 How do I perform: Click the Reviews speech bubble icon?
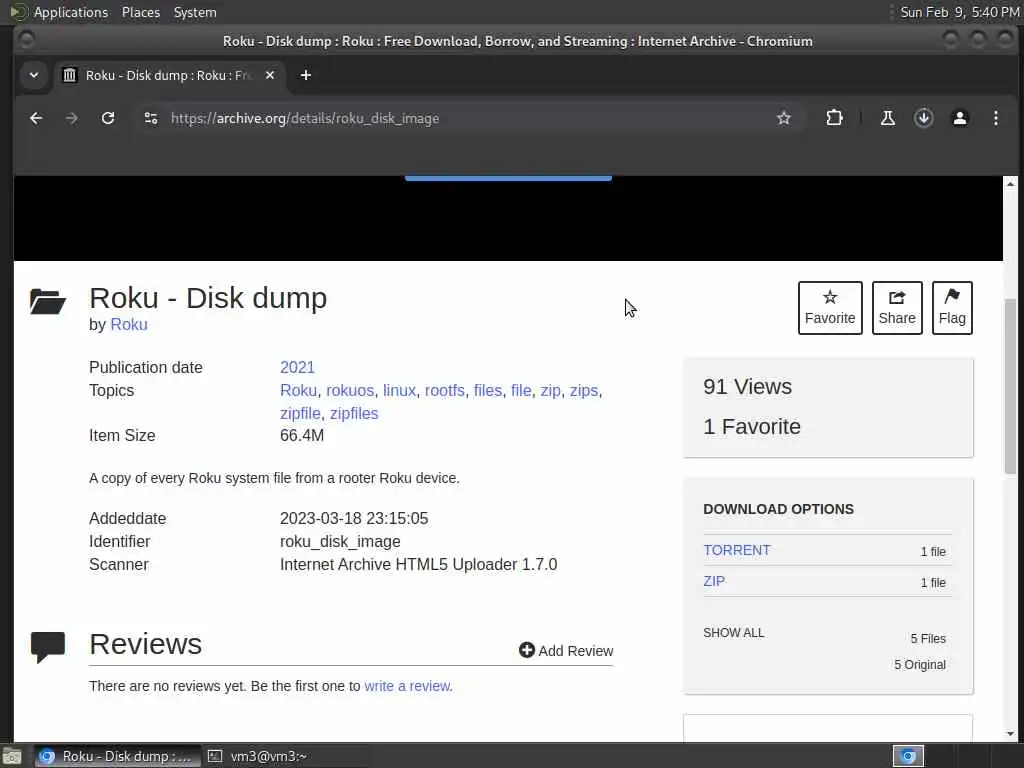point(48,647)
